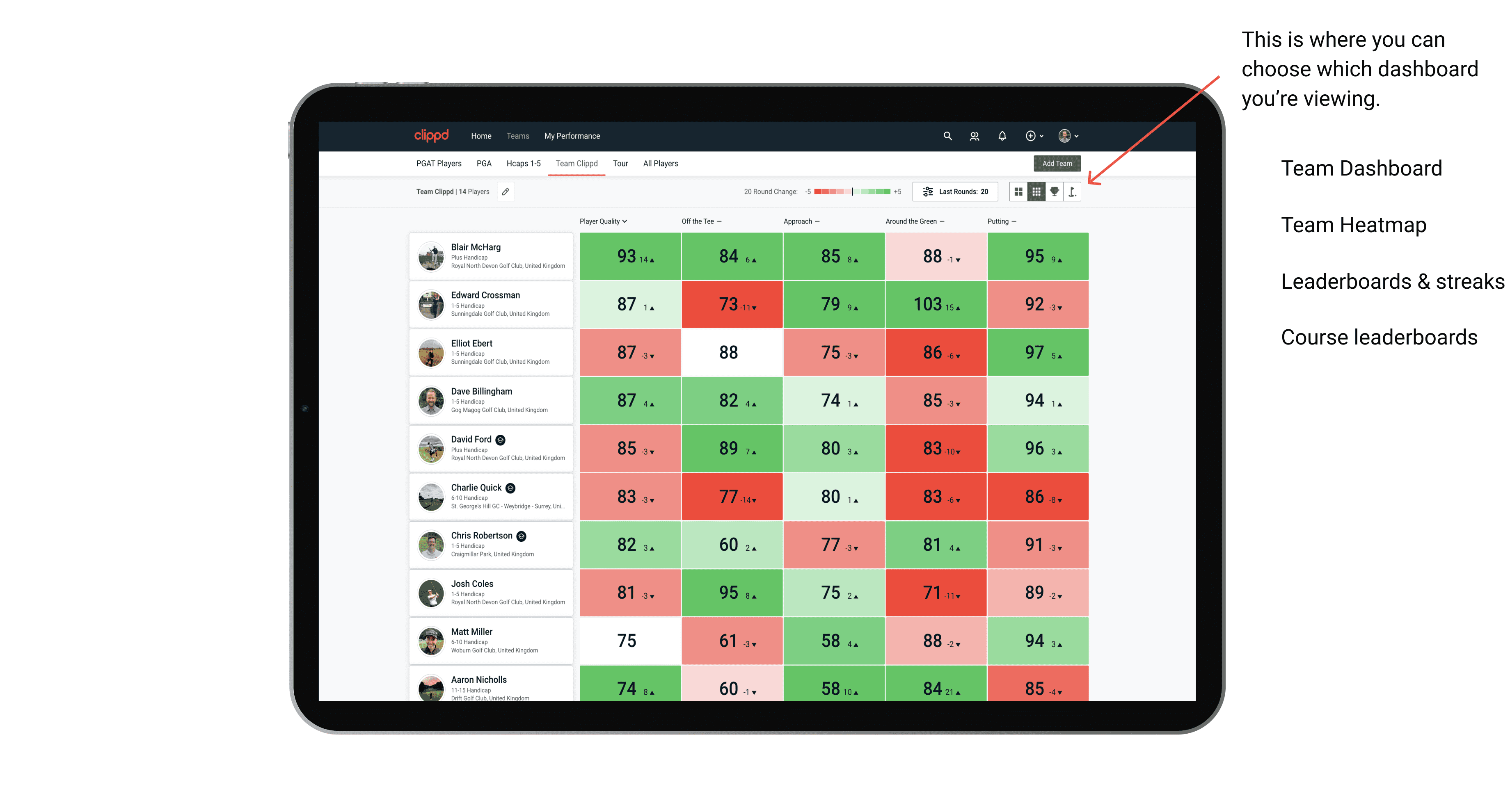Click the add/create plus icon
The image size is (1510, 812).
click(x=1030, y=136)
